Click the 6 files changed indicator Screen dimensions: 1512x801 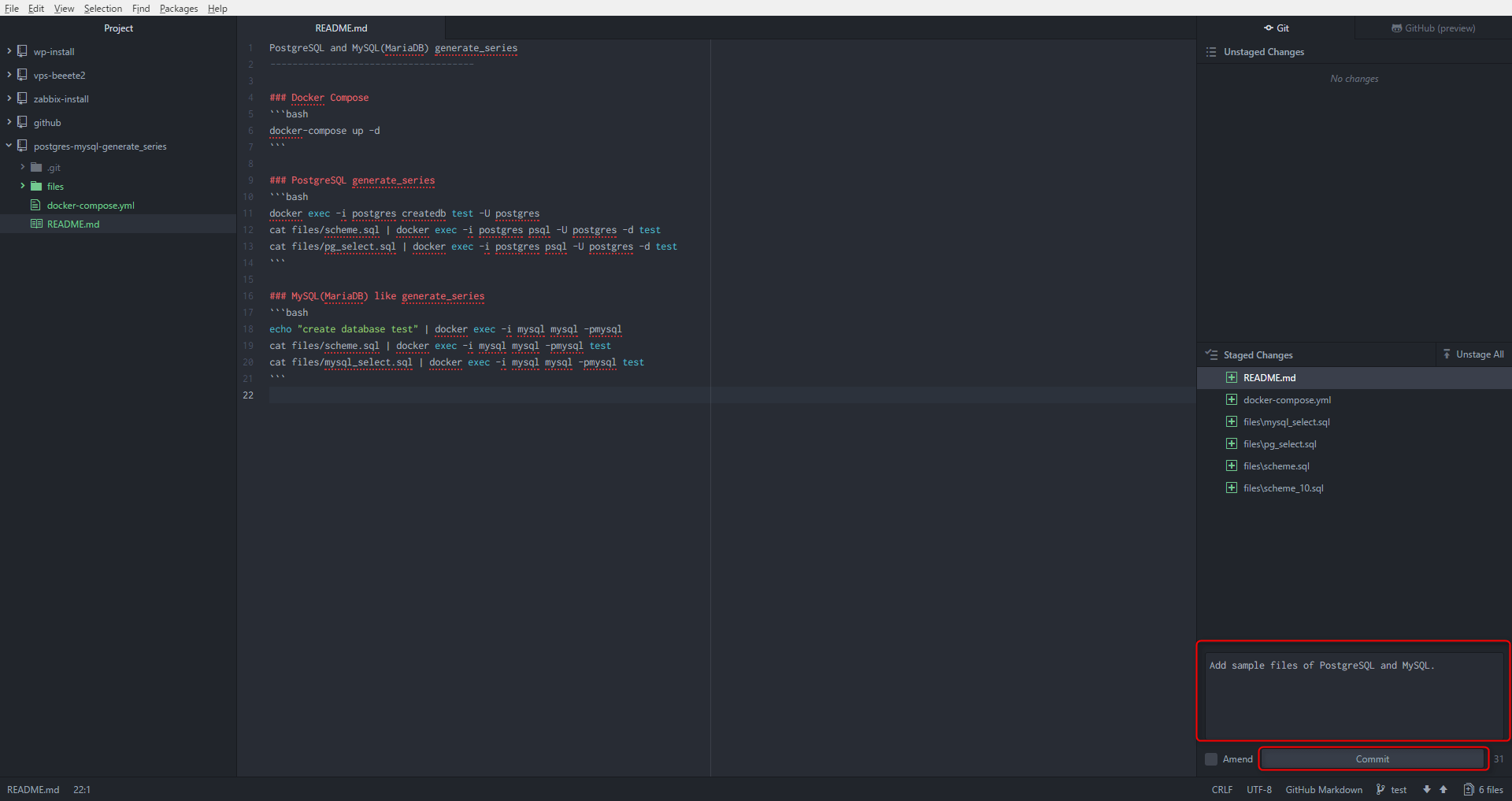1483,789
